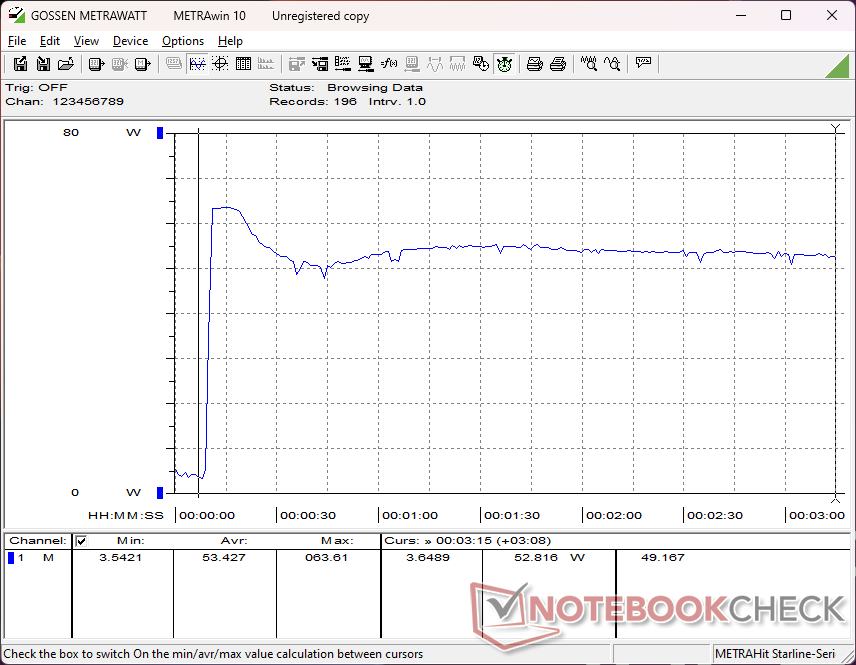The image size is (856, 665).
Task: Open a file with the folder icon
Action: coord(66,64)
